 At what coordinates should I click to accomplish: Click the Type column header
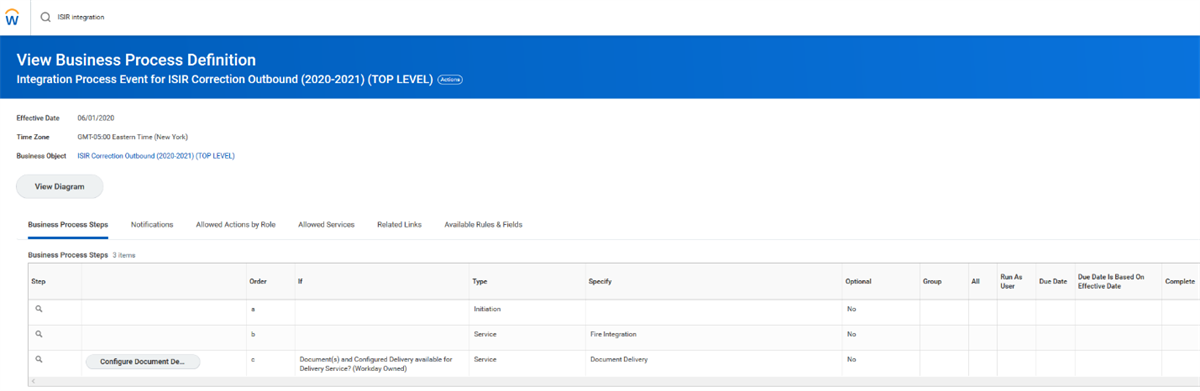481,282
